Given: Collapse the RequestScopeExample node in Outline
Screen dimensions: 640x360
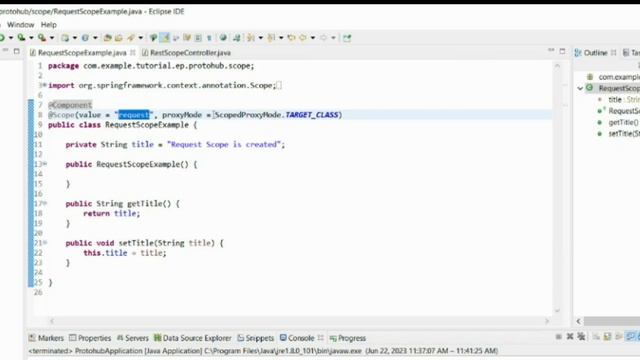Looking at the screenshot, I should pos(580,88).
